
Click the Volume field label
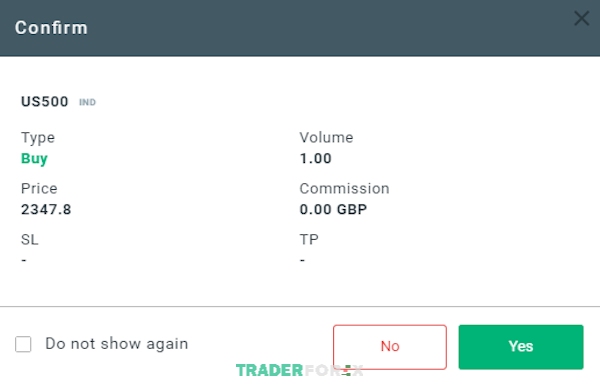[x=326, y=137]
